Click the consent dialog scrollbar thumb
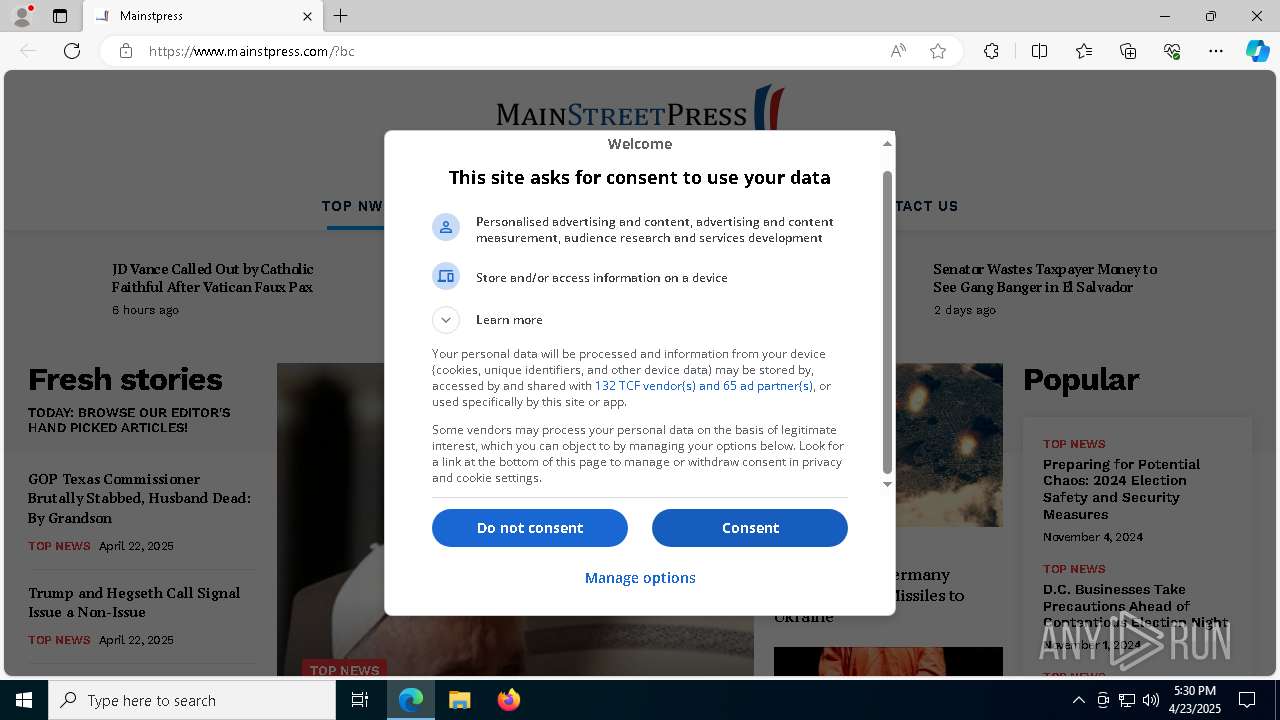This screenshot has height=720, width=1280. 887,322
